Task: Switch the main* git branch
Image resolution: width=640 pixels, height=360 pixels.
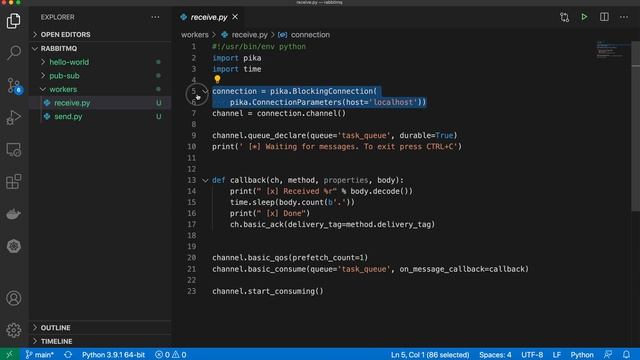Action: tap(40, 355)
